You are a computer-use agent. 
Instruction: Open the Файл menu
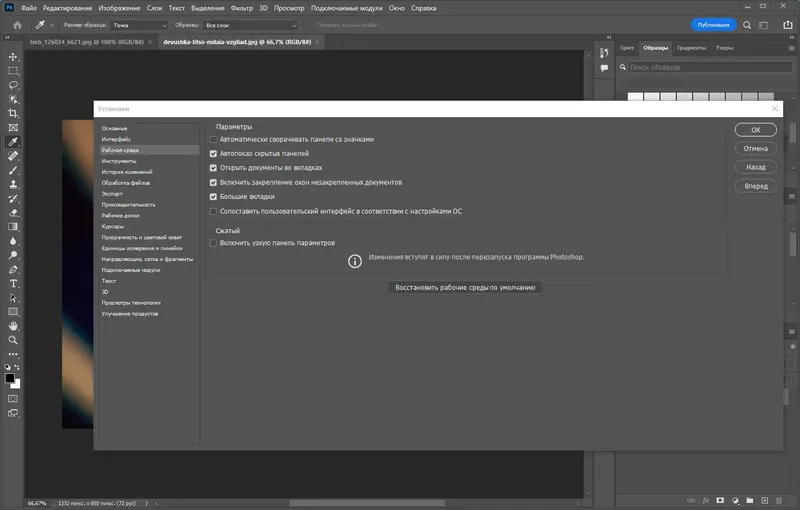pos(29,8)
